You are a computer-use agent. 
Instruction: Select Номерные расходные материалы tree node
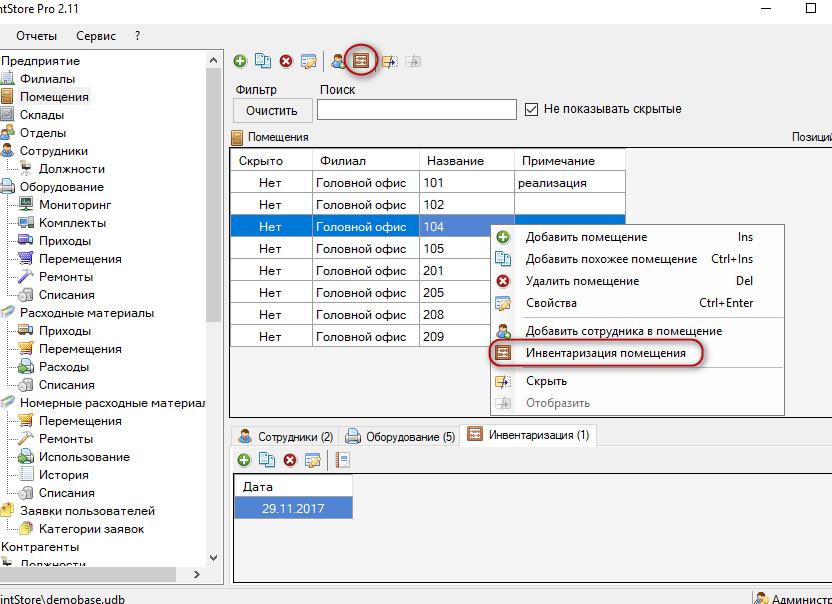pos(112,403)
